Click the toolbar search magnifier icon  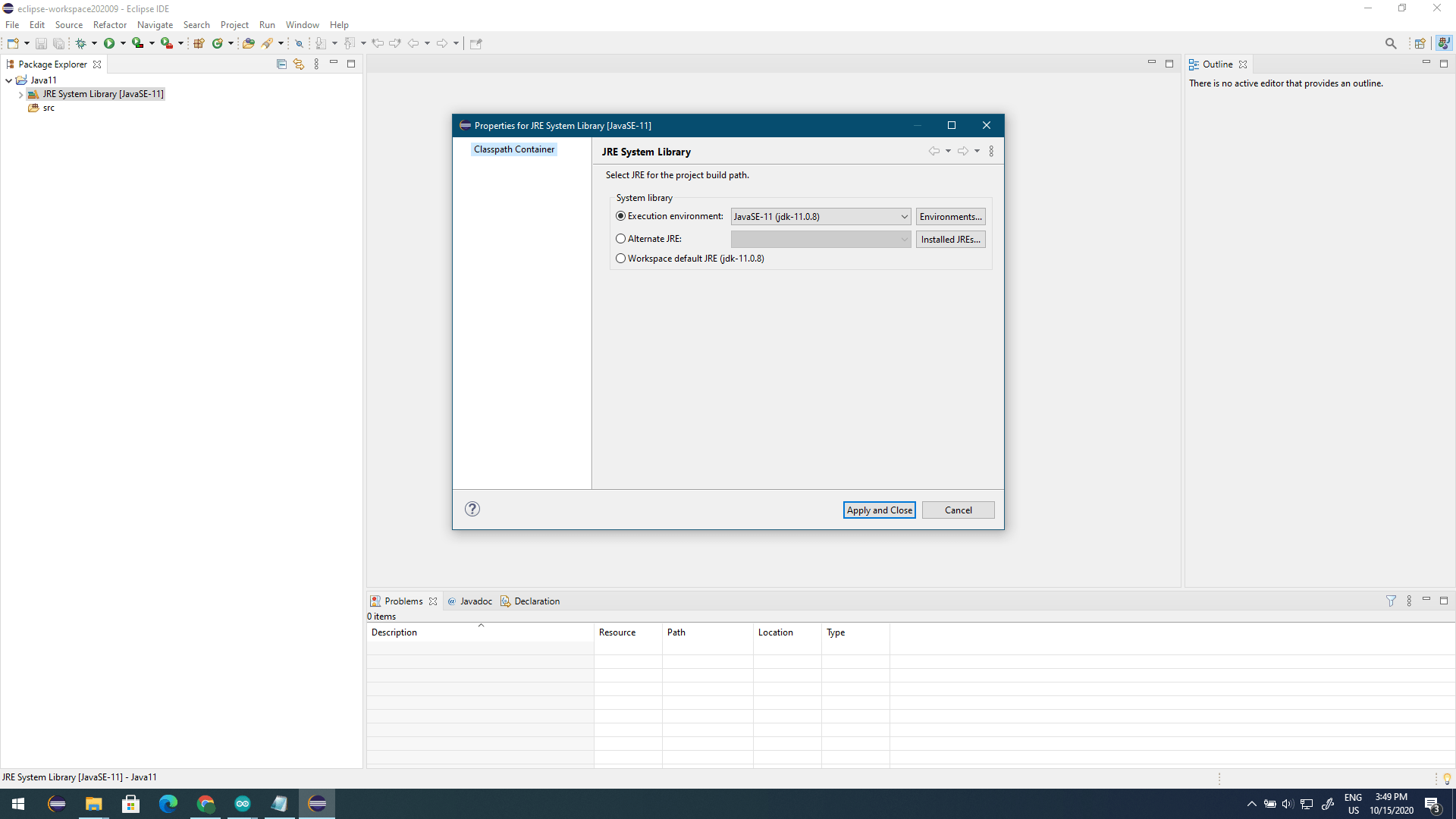1391,43
